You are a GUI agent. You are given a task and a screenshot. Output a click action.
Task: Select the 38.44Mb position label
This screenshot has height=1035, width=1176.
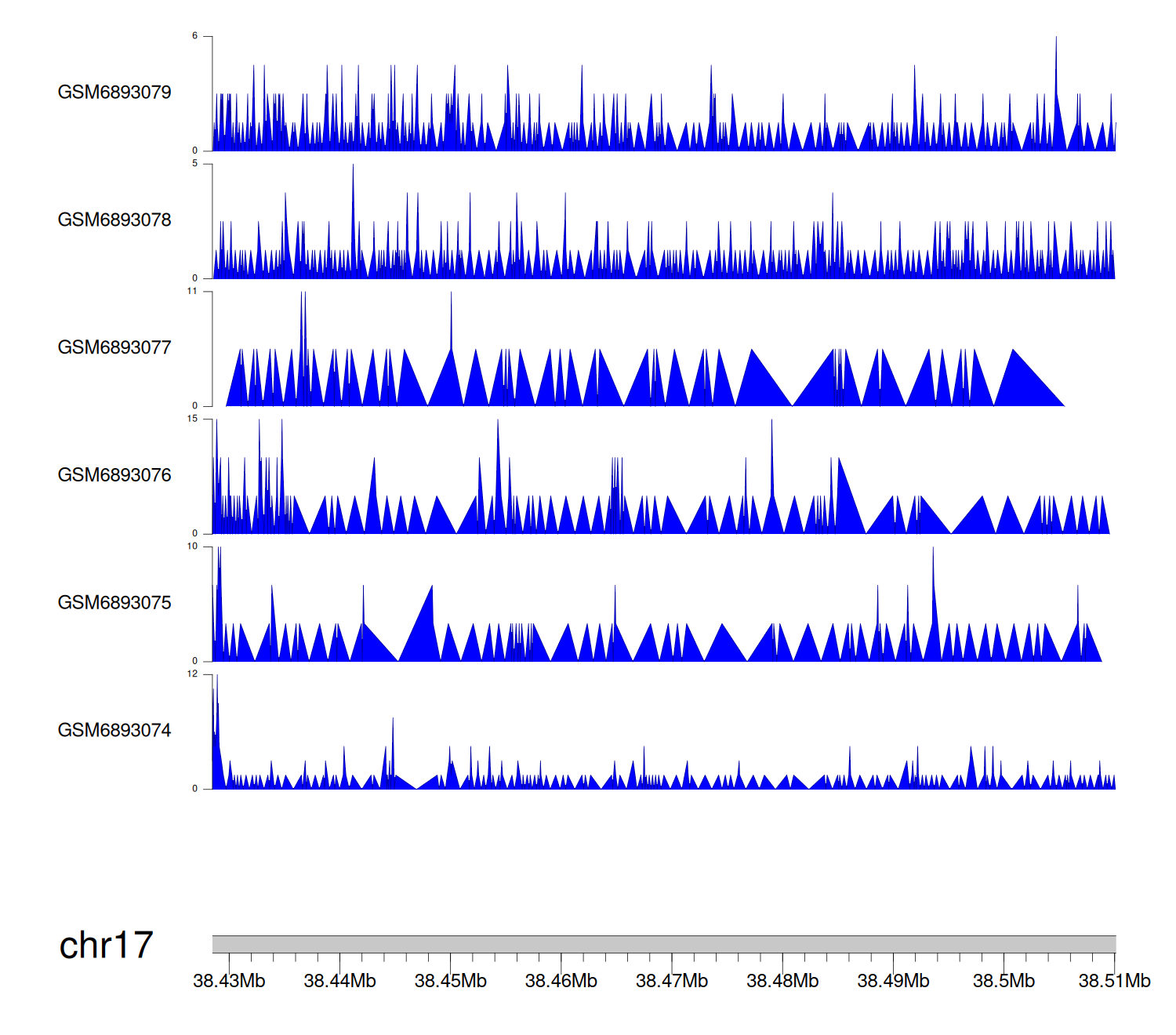[339, 982]
